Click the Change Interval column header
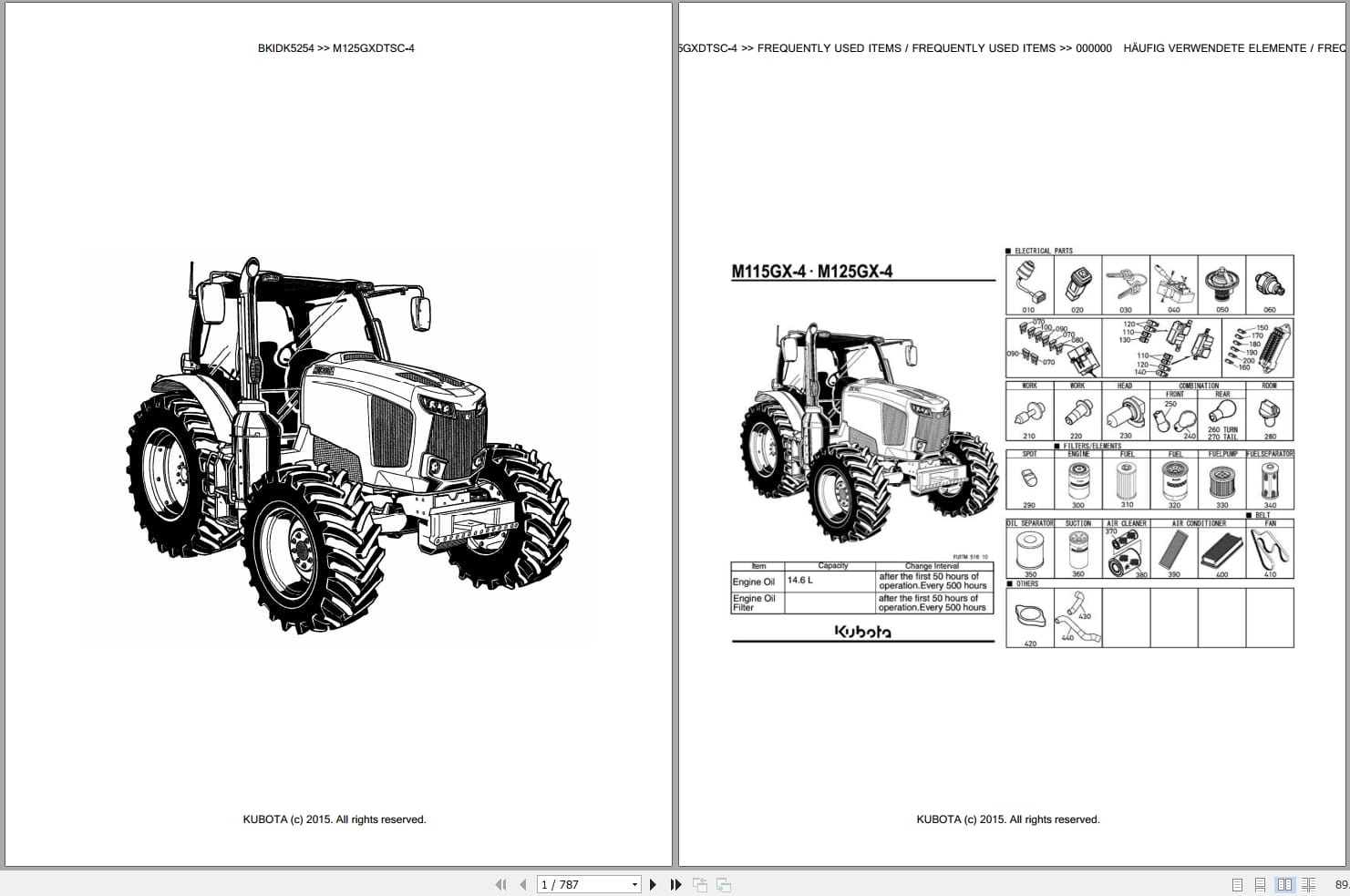Image resolution: width=1350 pixels, height=896 pixels. (x=933, y=566)
